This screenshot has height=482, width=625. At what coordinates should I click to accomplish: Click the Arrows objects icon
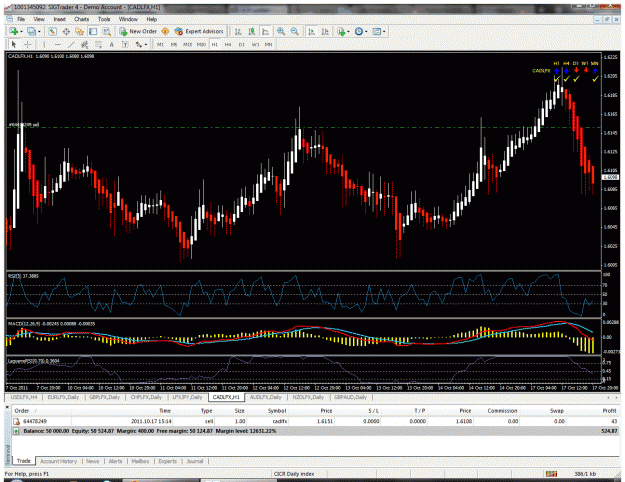click(138, 45)
